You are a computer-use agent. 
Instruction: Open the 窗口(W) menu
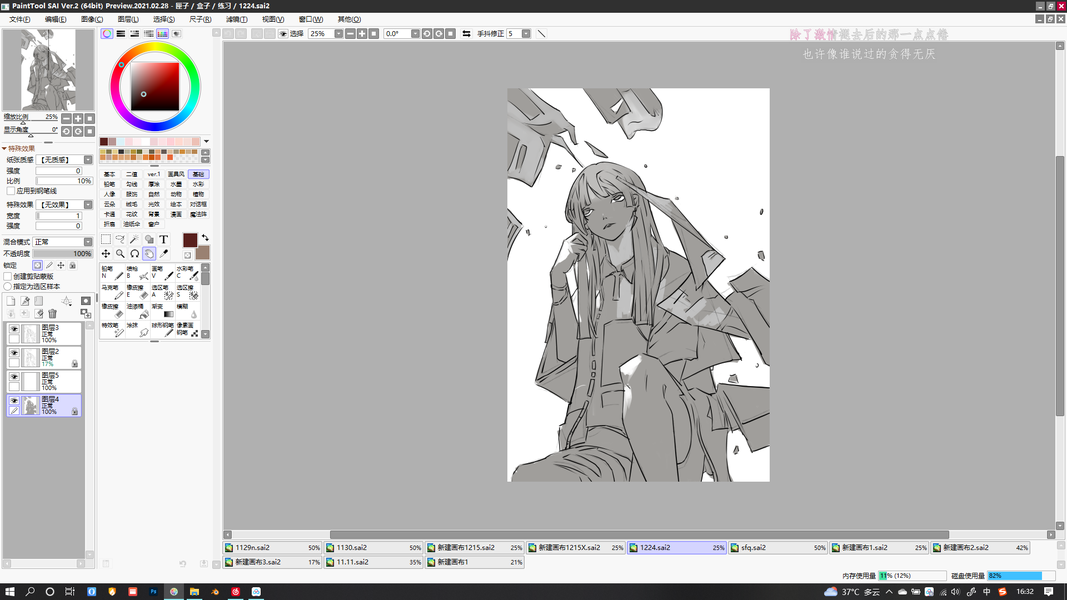[x=310, y=19]
